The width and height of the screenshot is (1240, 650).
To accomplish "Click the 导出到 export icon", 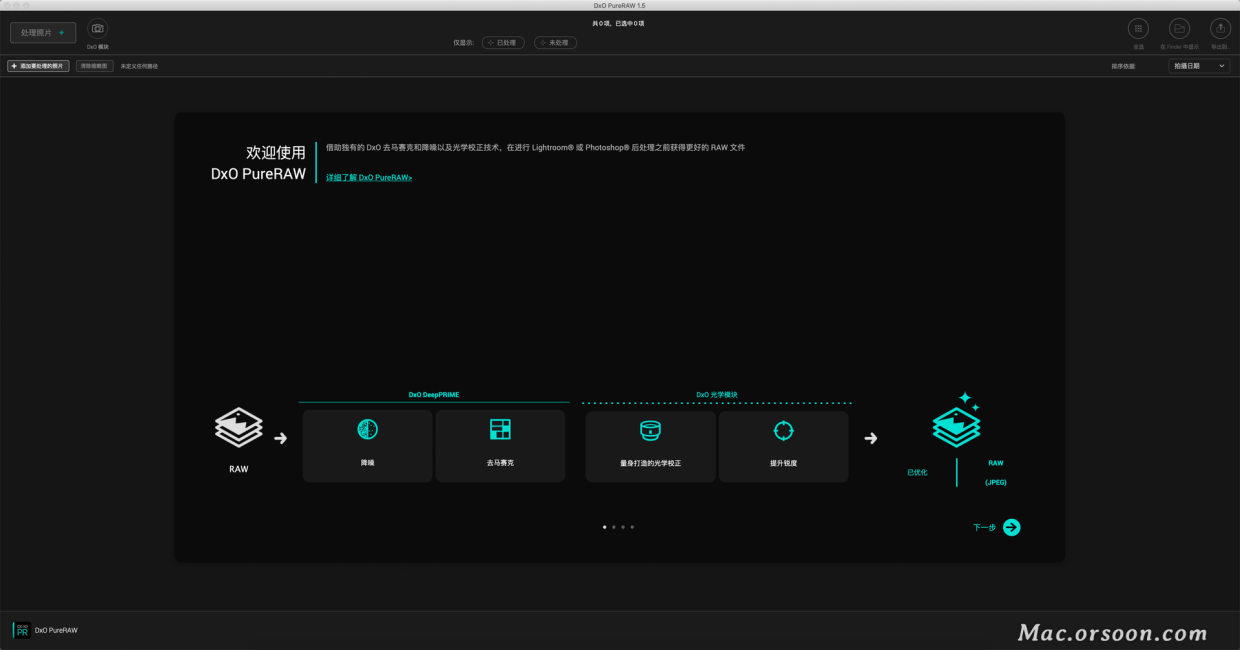I will coord(1219,29).
